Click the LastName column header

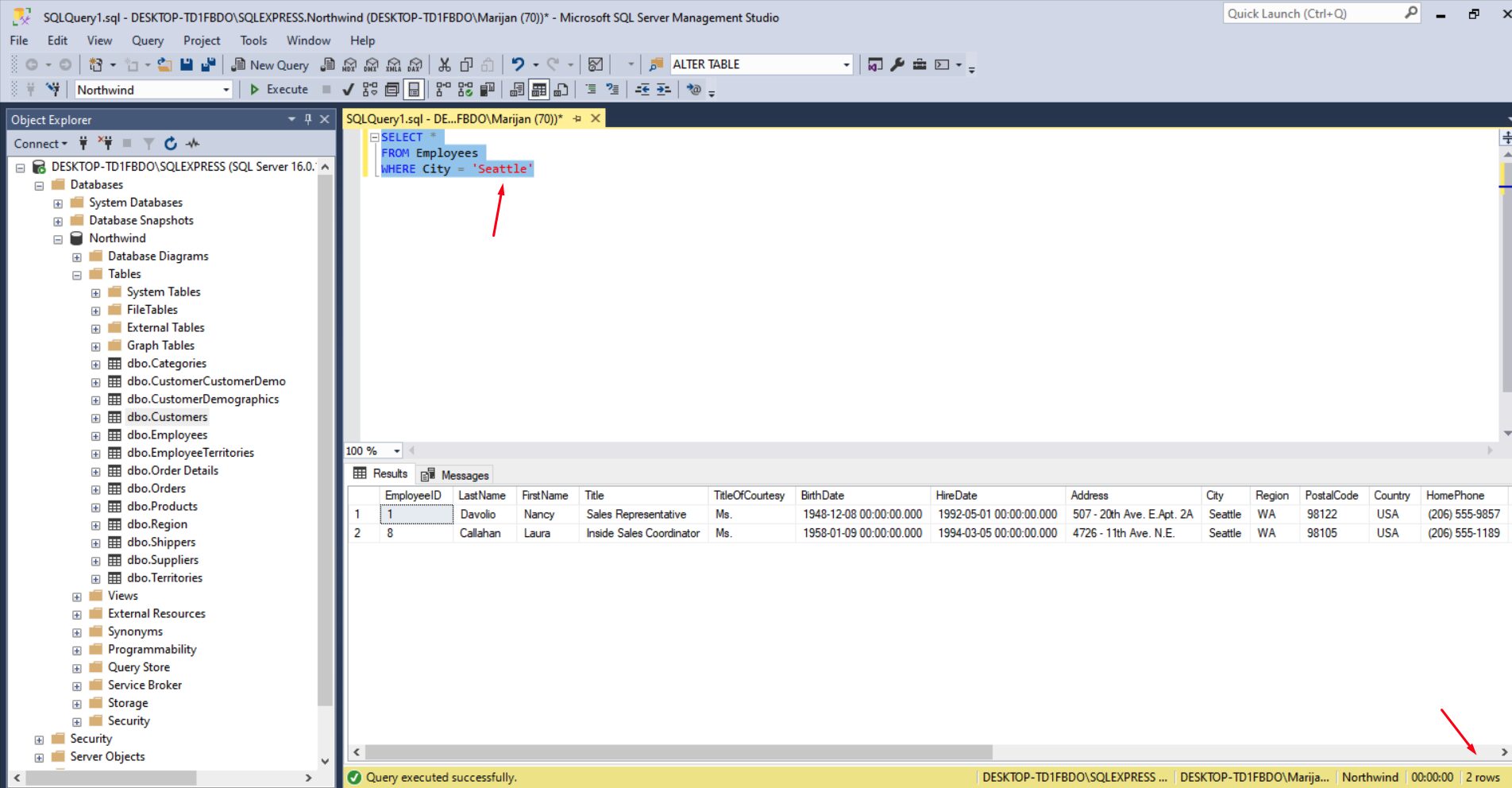coord(483,495)
